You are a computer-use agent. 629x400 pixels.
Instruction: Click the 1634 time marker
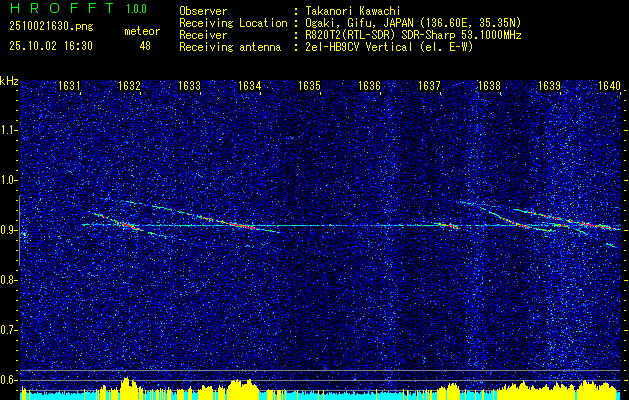pos(250,86)
